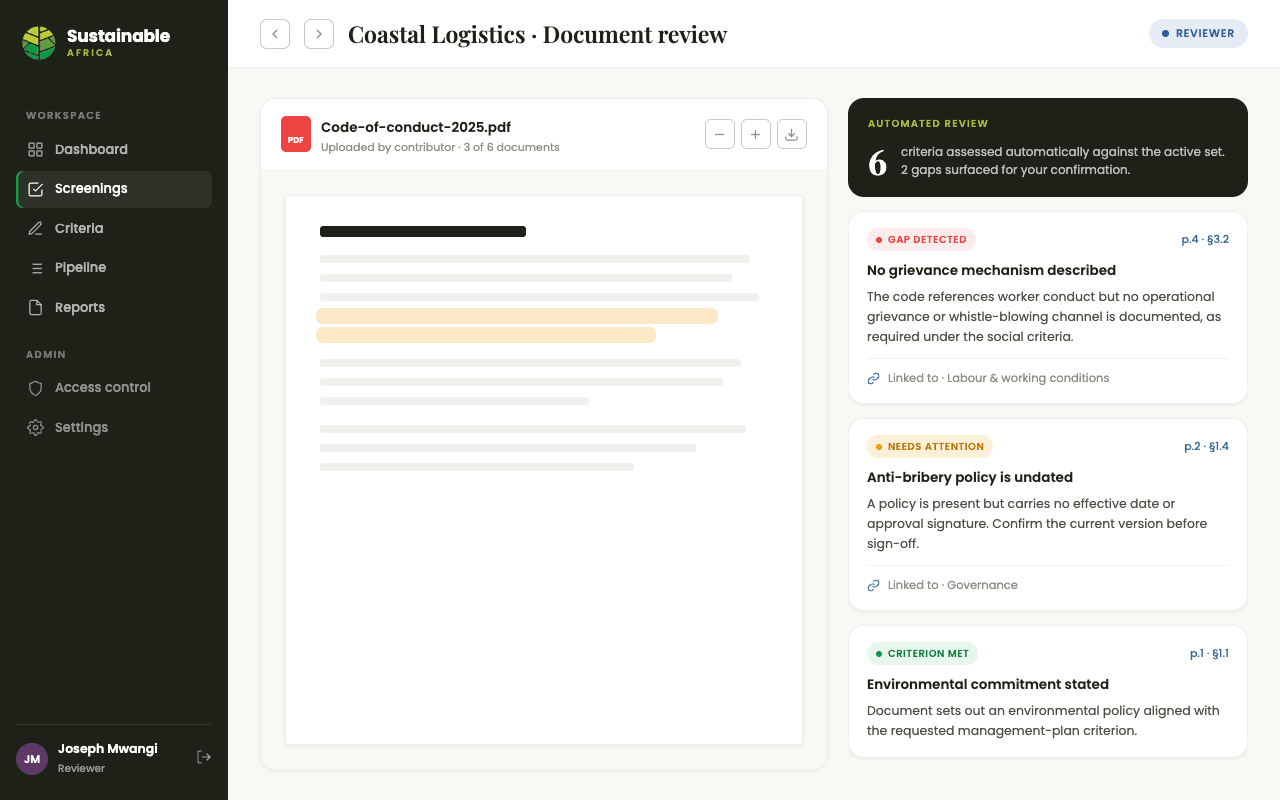This screenshot has width=1280, height=800.
Task: Open linked Labour & working conditions criterion
Action: (998, 378)
